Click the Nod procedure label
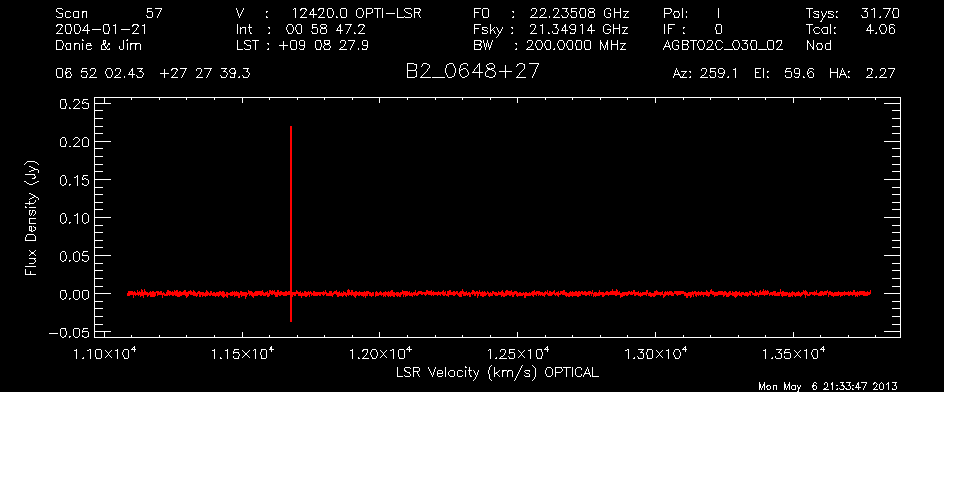 (819, 45)
